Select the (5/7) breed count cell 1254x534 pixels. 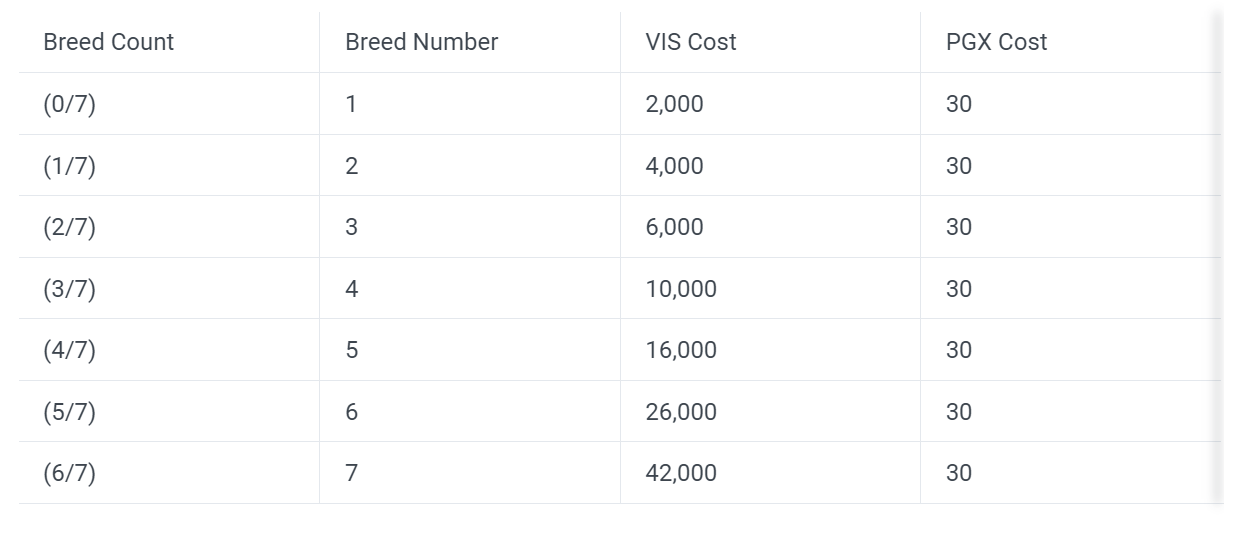pyautogui.click(x=70, y=412)
